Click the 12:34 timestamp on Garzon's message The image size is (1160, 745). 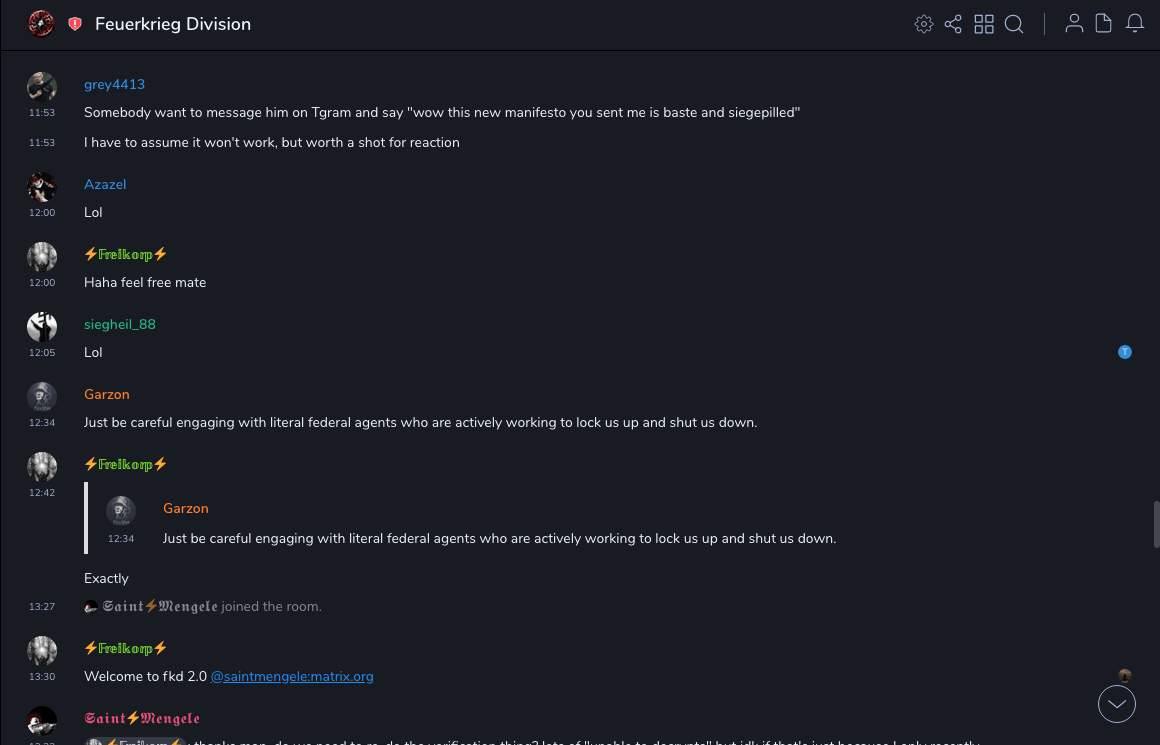[x=42, y=423]
